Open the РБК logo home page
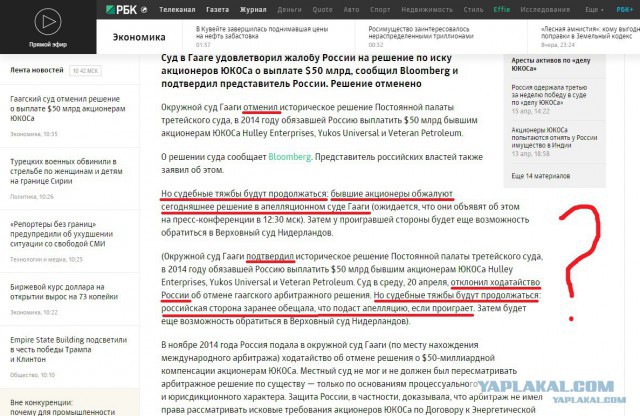The width and height of the screenshot is (640, 416). [122, 10]
